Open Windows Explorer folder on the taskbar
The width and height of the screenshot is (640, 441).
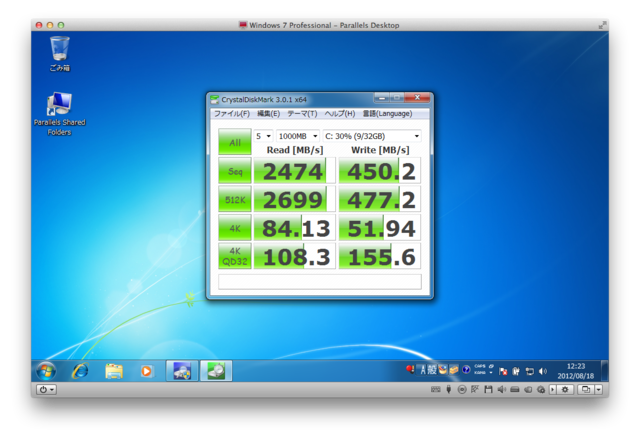[114, 371]
